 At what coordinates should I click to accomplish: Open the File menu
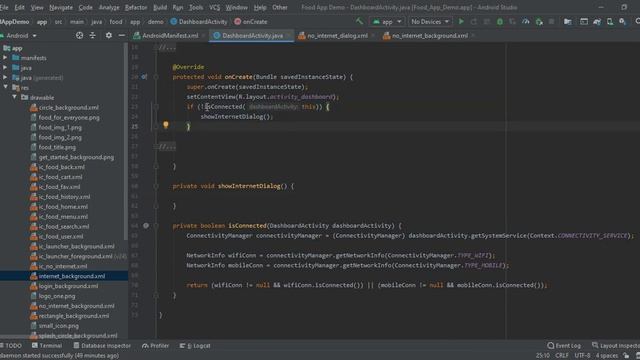point(4,7)
